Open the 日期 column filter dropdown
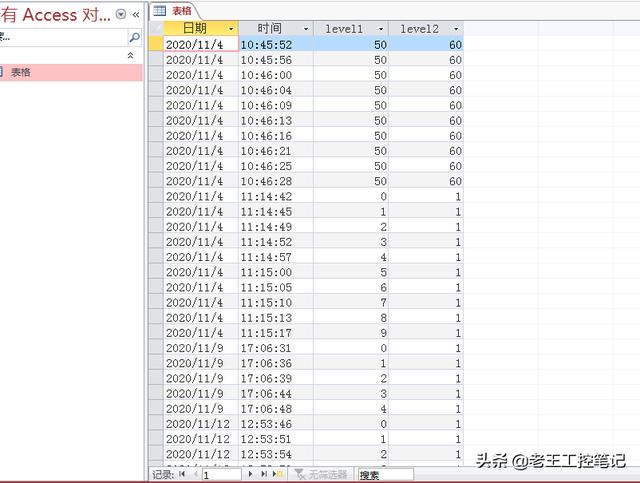This screenshot has width=640, height=483. pyautogui.click(x=231, y=29)
